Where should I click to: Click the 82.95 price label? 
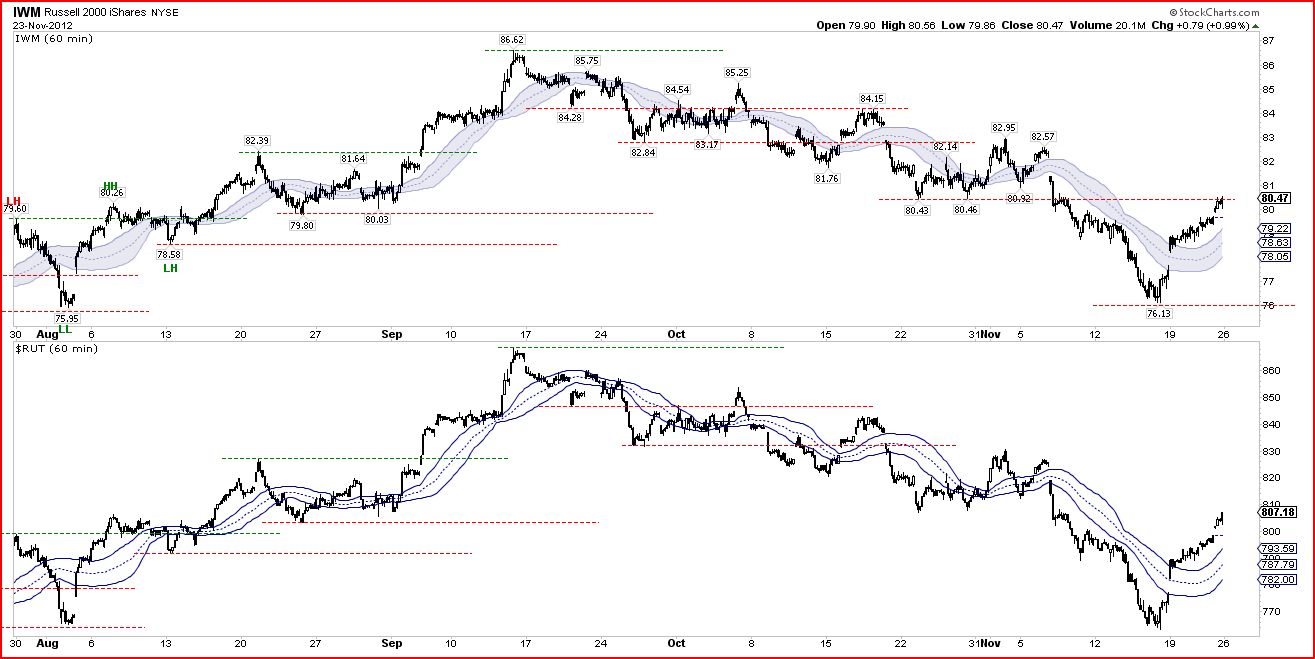click(x=1004, y=128)
